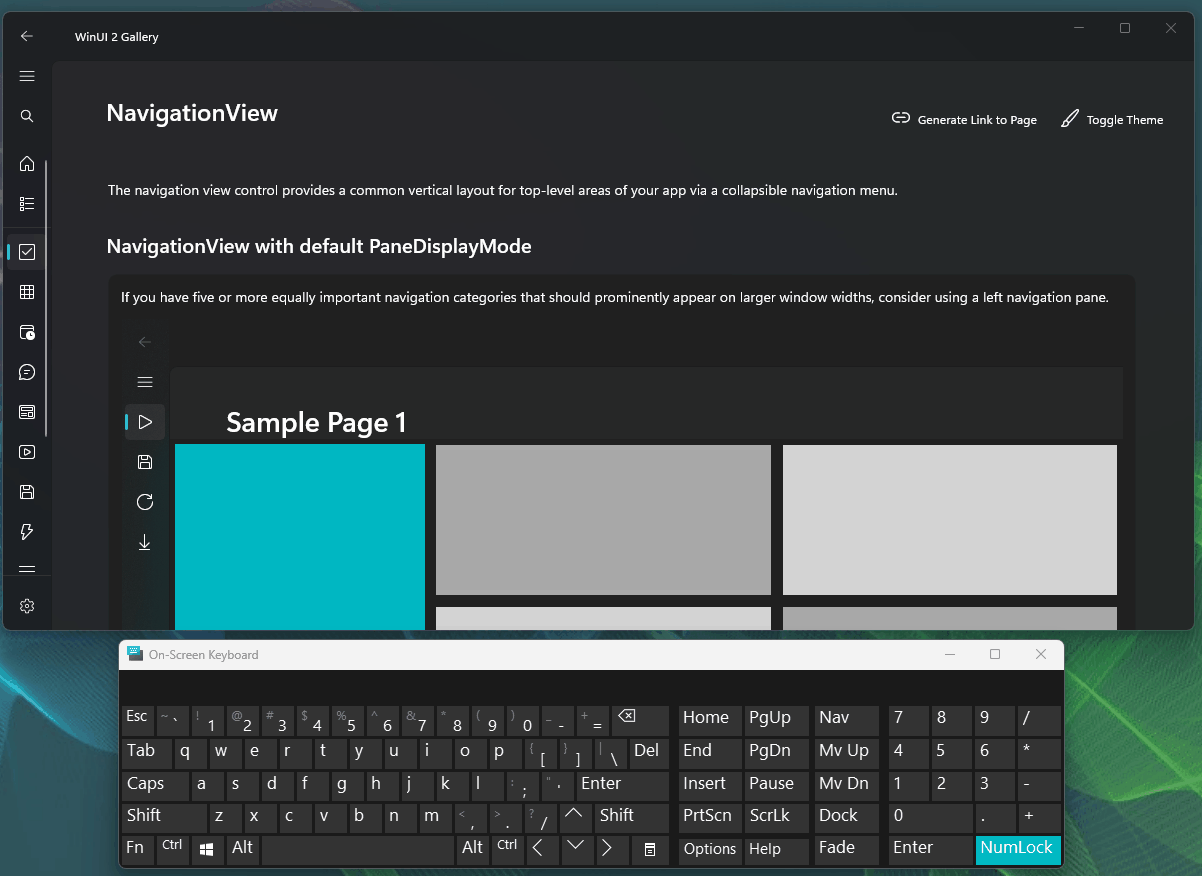Screen dimensions: 1202x876
Task: Click the numpad Enter key beside NumLock
Action: [931, 850]
